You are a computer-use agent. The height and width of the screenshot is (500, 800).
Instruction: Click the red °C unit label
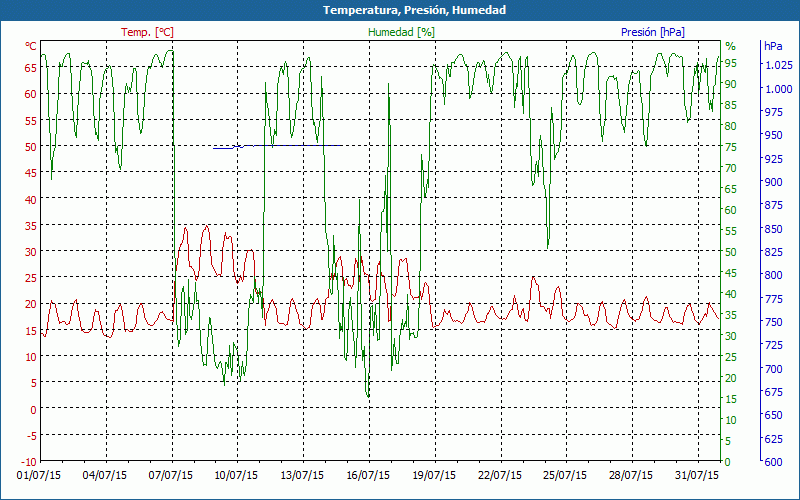coord(31,46)
